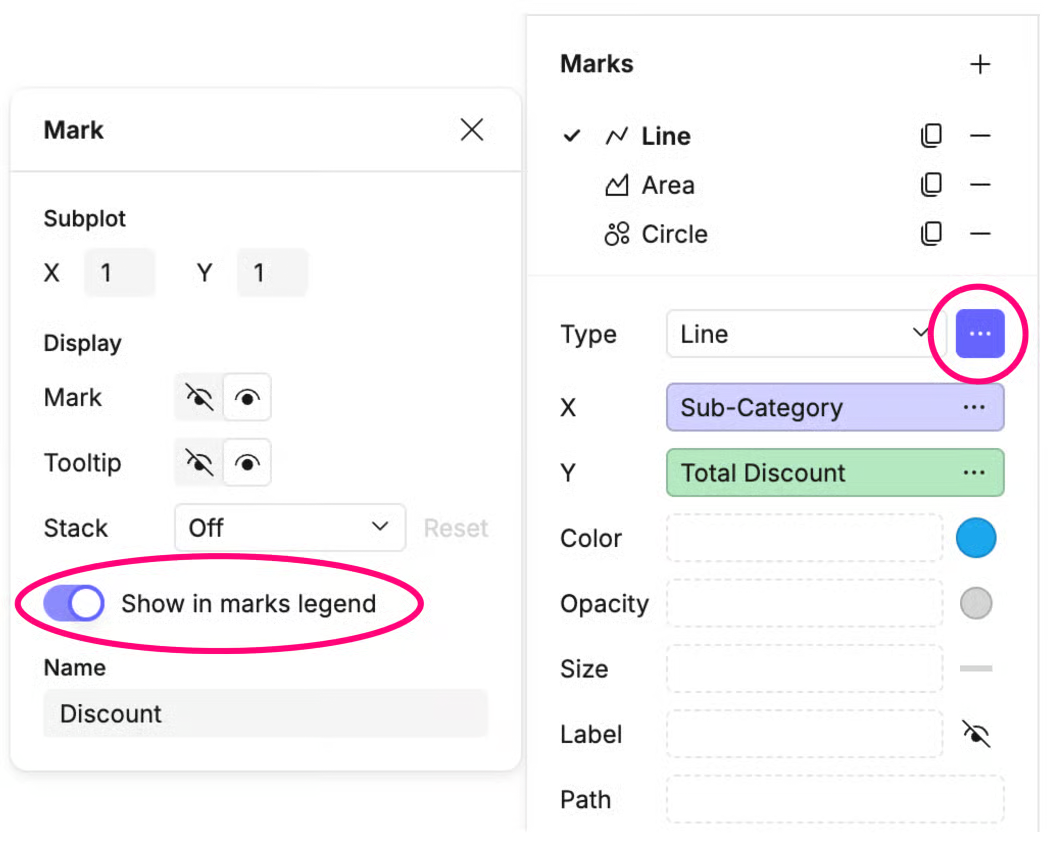Add a new mark with plus icon

click(x=980, y=65)
